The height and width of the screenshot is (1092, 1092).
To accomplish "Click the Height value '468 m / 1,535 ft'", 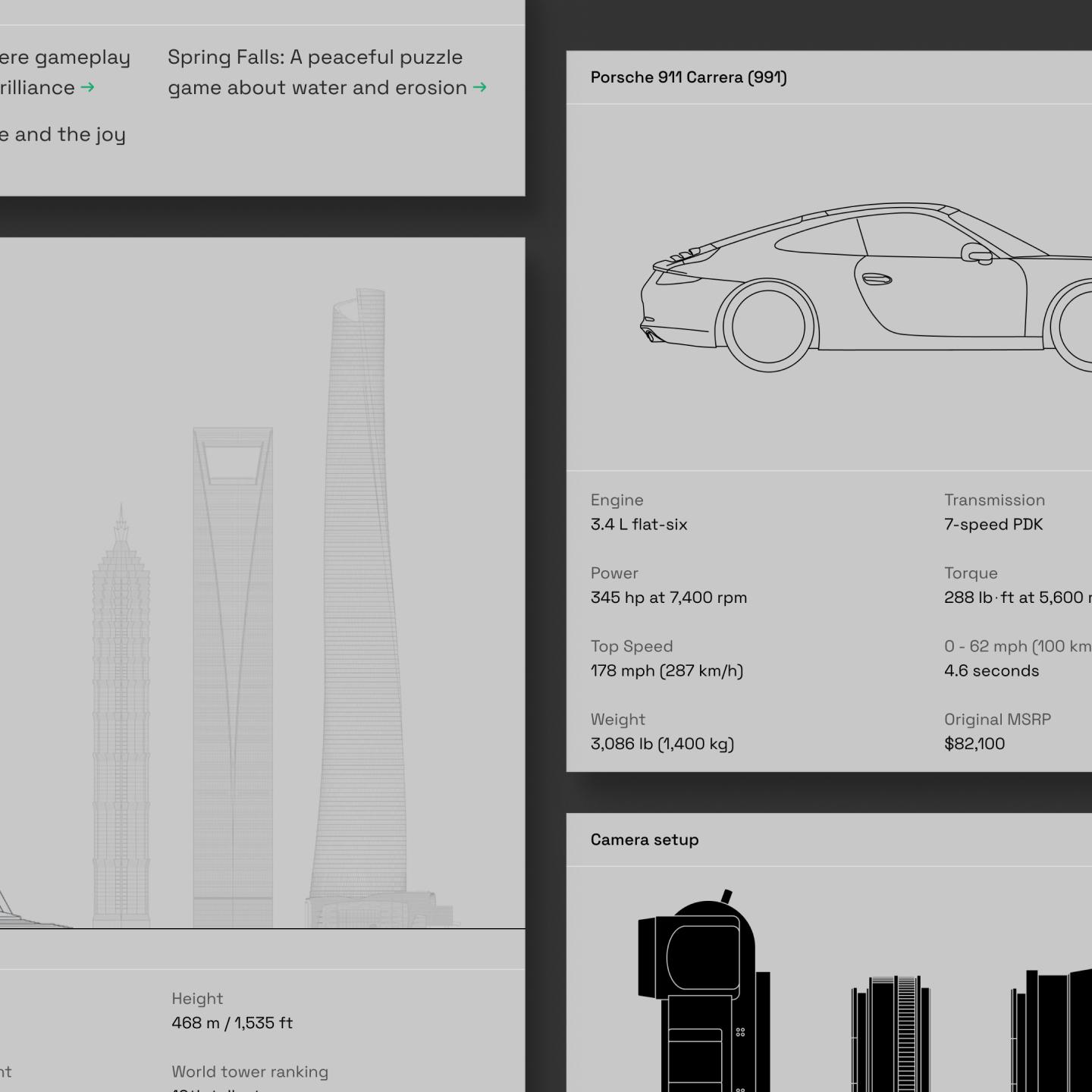I will [x=232, y=1023].
